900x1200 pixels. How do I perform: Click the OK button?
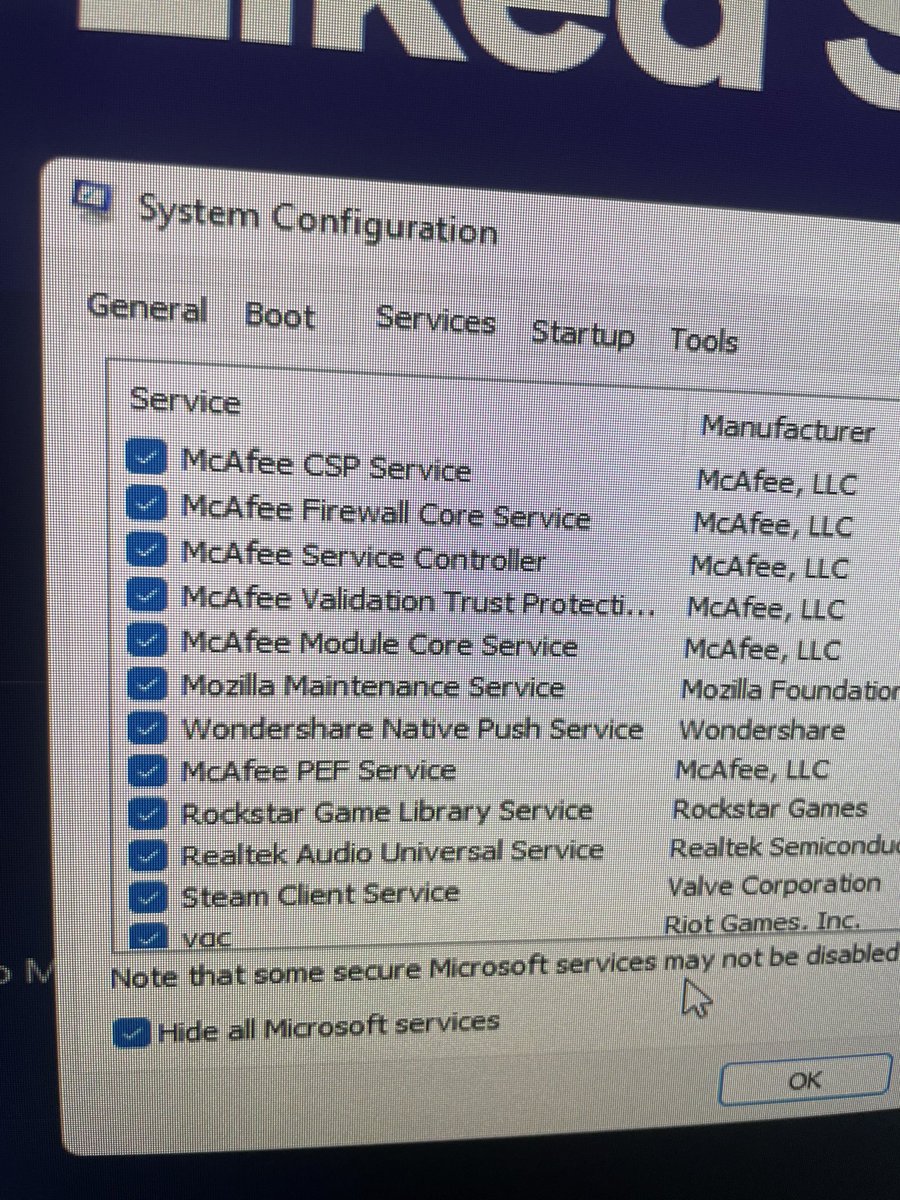pos(803,1079)
